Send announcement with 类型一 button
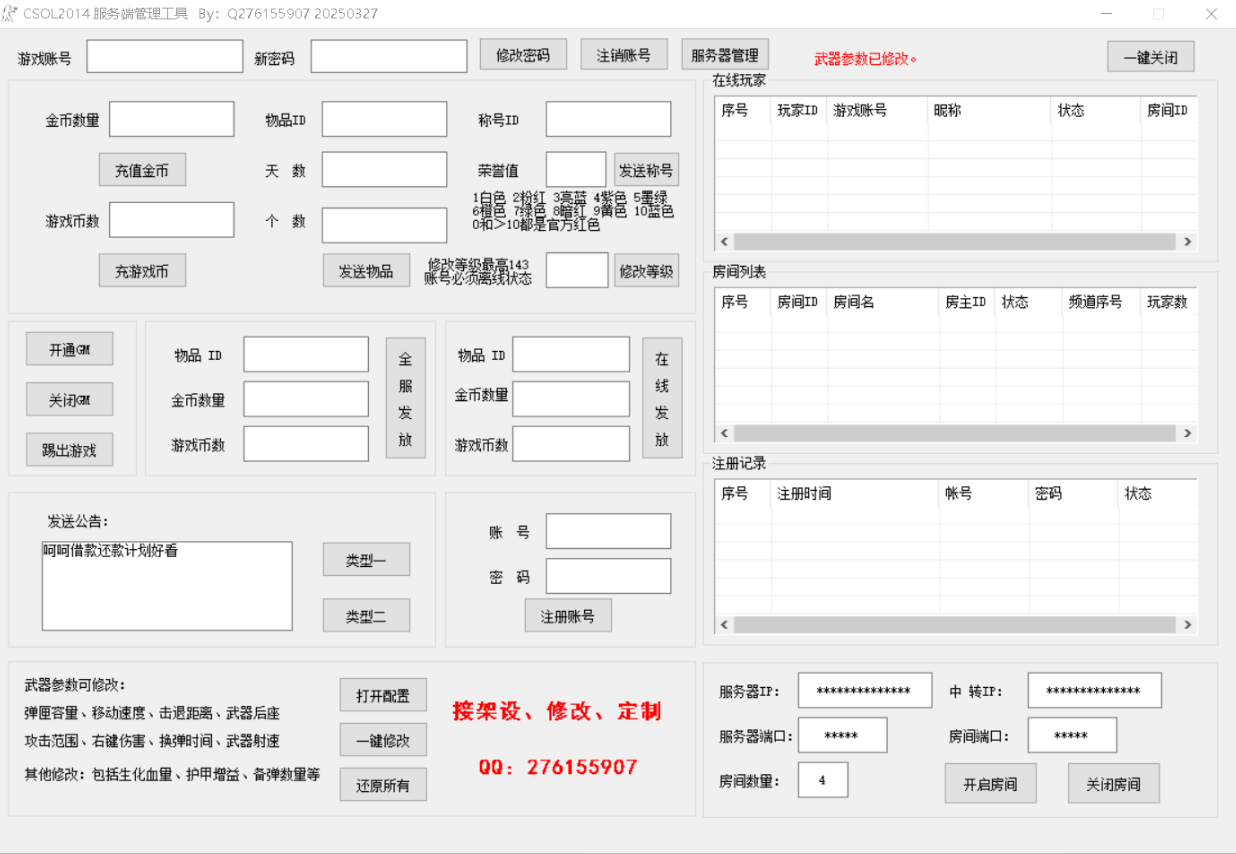The height and width of the screenshot is (854, 1236). [366, 560]
